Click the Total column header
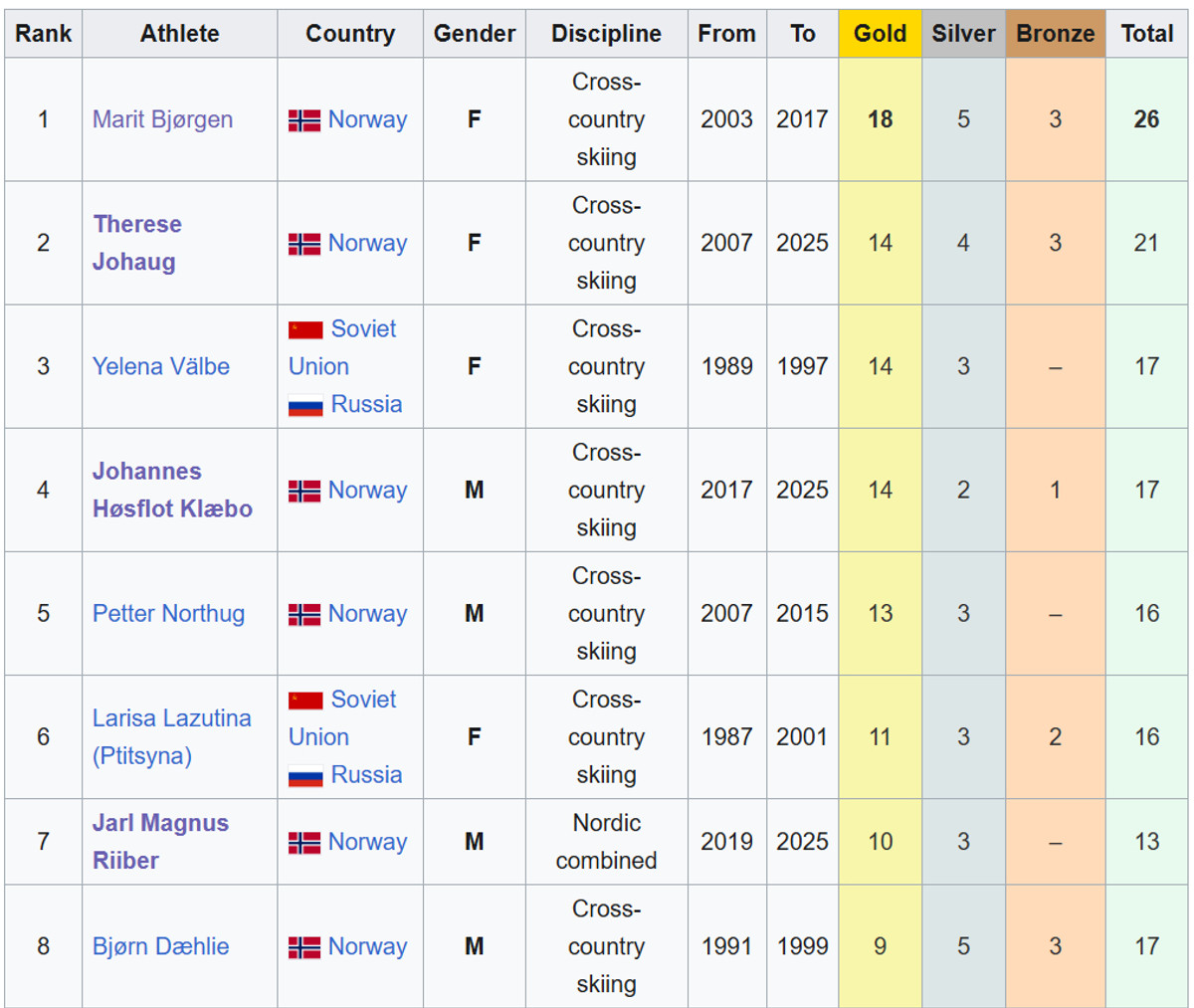 click(x=1147, y=34)
